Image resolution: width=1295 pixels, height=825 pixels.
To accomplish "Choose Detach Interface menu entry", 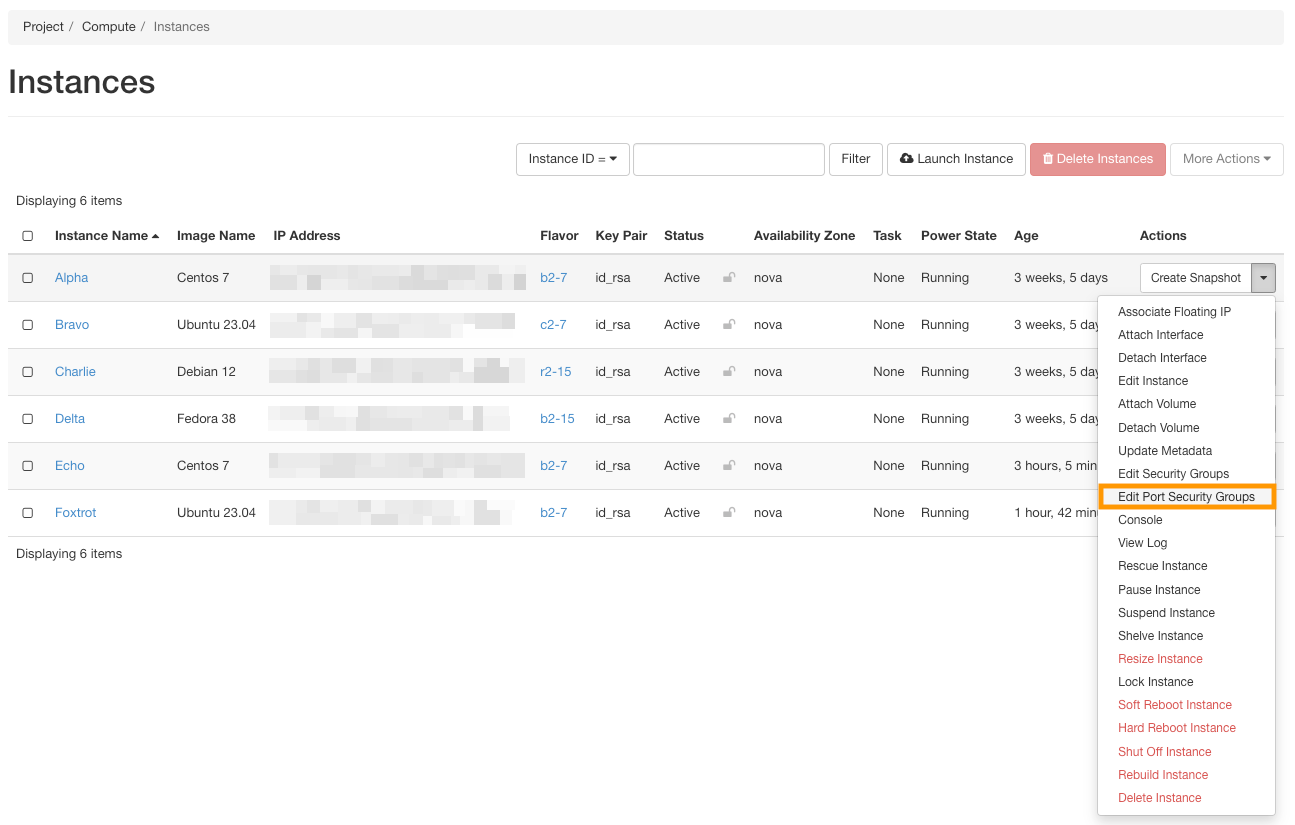I will [x=1162, y=358].
